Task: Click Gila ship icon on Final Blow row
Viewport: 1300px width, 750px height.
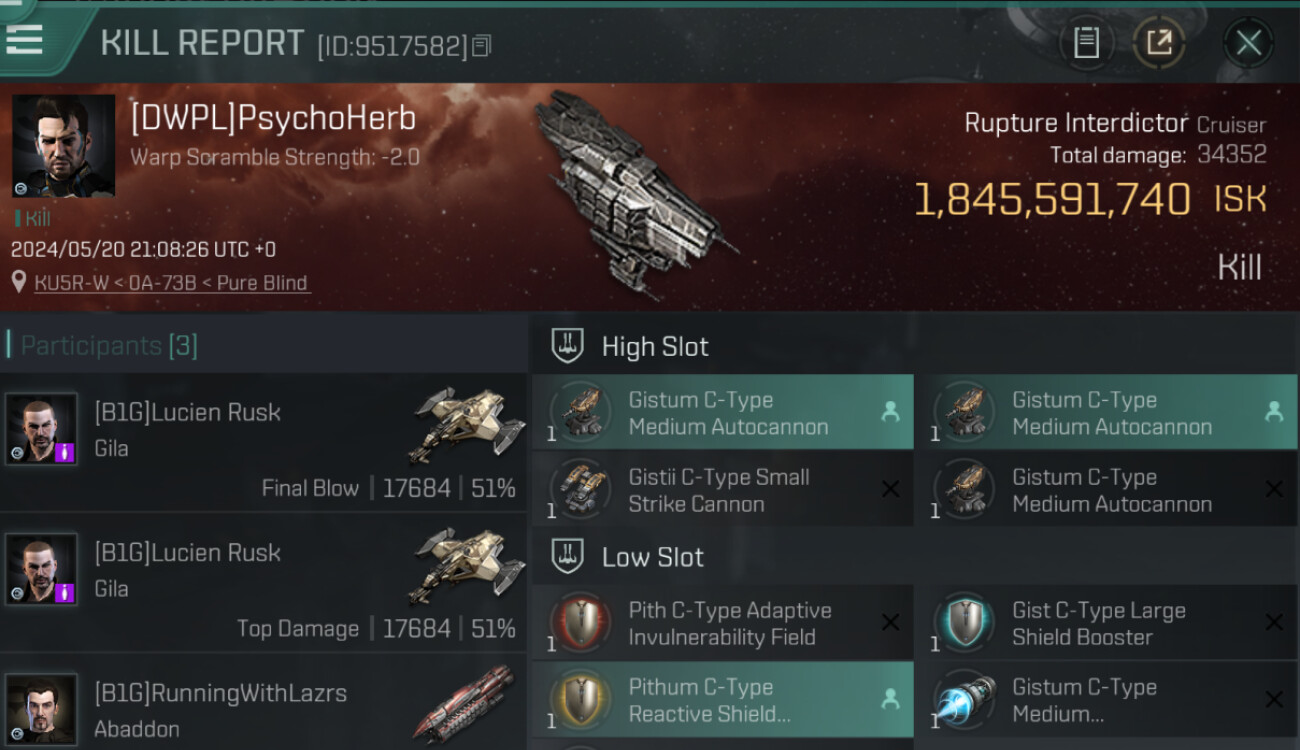Action: [467, 427]
